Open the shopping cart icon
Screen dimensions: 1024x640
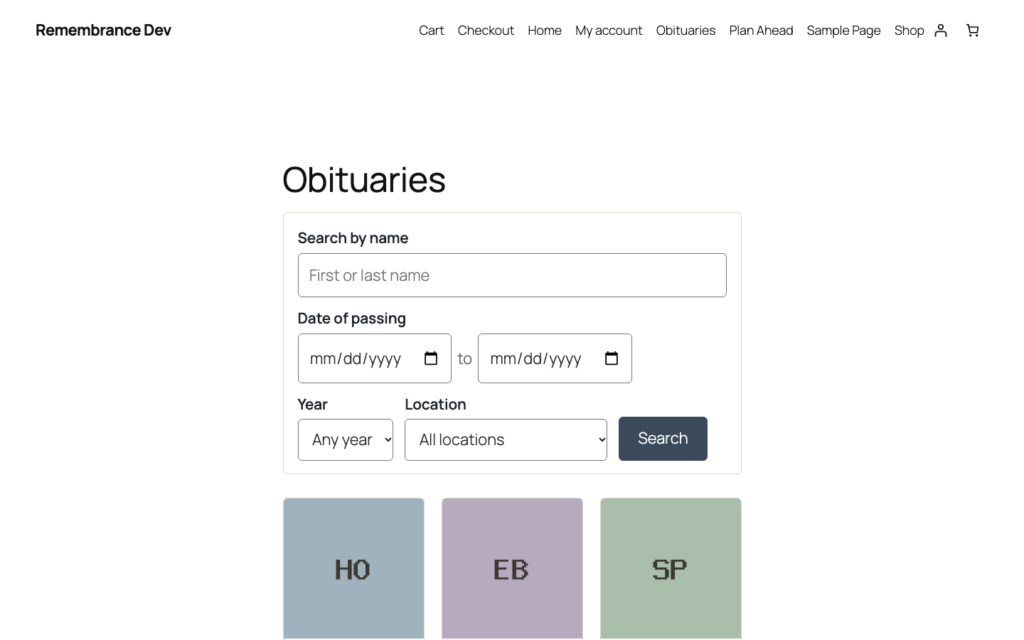[972, 31]
